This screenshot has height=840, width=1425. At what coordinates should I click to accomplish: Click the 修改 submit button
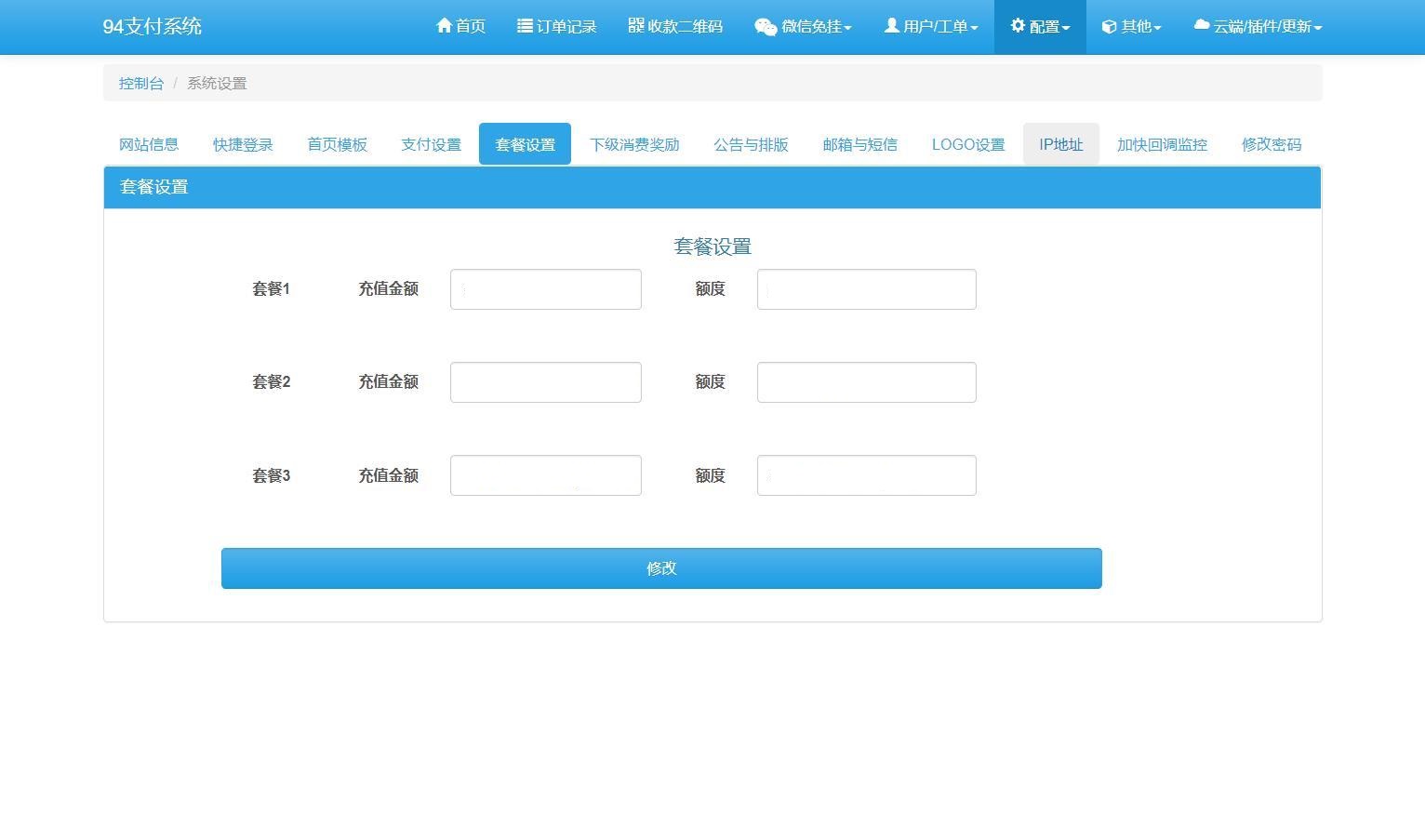pos(660,568)
